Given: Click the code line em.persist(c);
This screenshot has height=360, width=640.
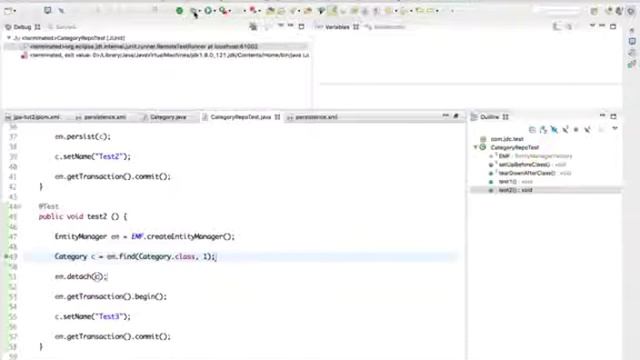Looking at the screenshot, I should [x=82, y=137].
